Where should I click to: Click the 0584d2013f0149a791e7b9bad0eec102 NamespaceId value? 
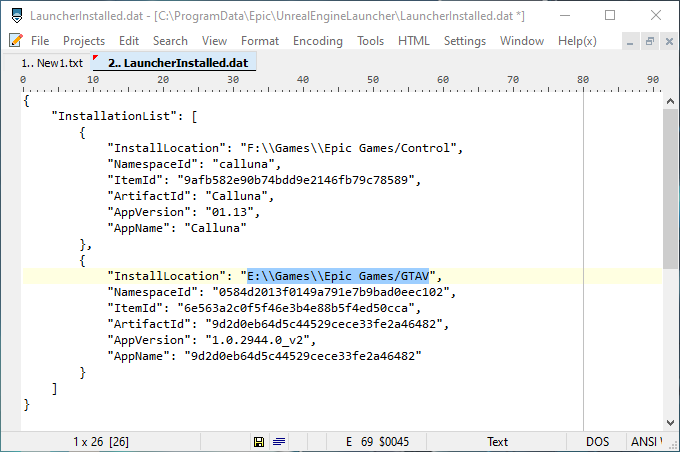click(x=331, y=292)
